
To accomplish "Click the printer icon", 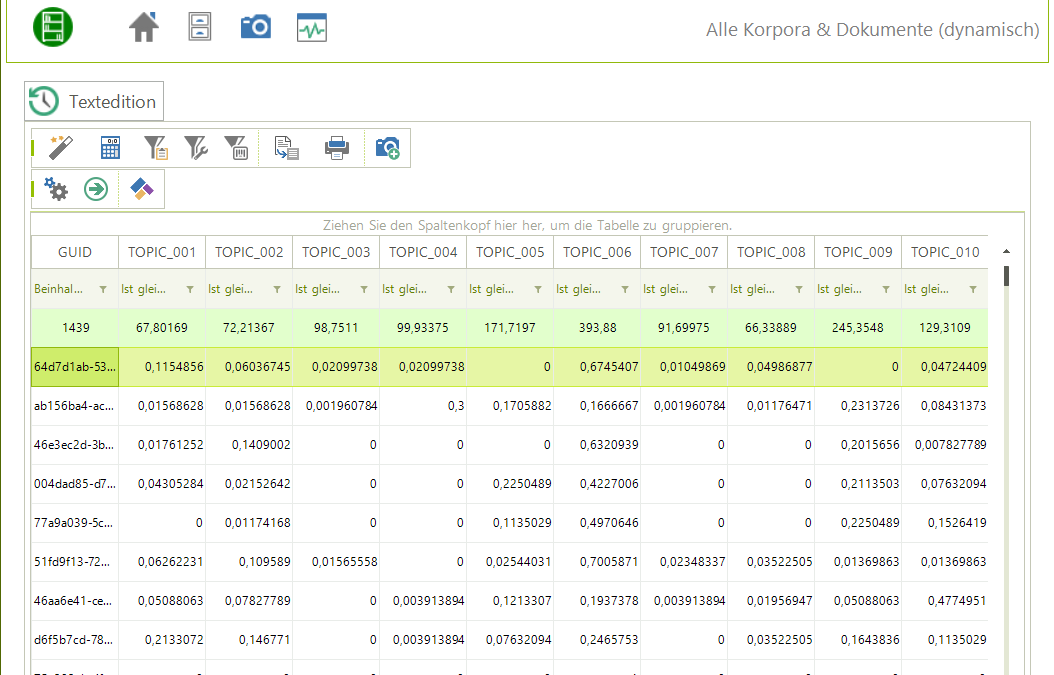I will coord(337,148).
